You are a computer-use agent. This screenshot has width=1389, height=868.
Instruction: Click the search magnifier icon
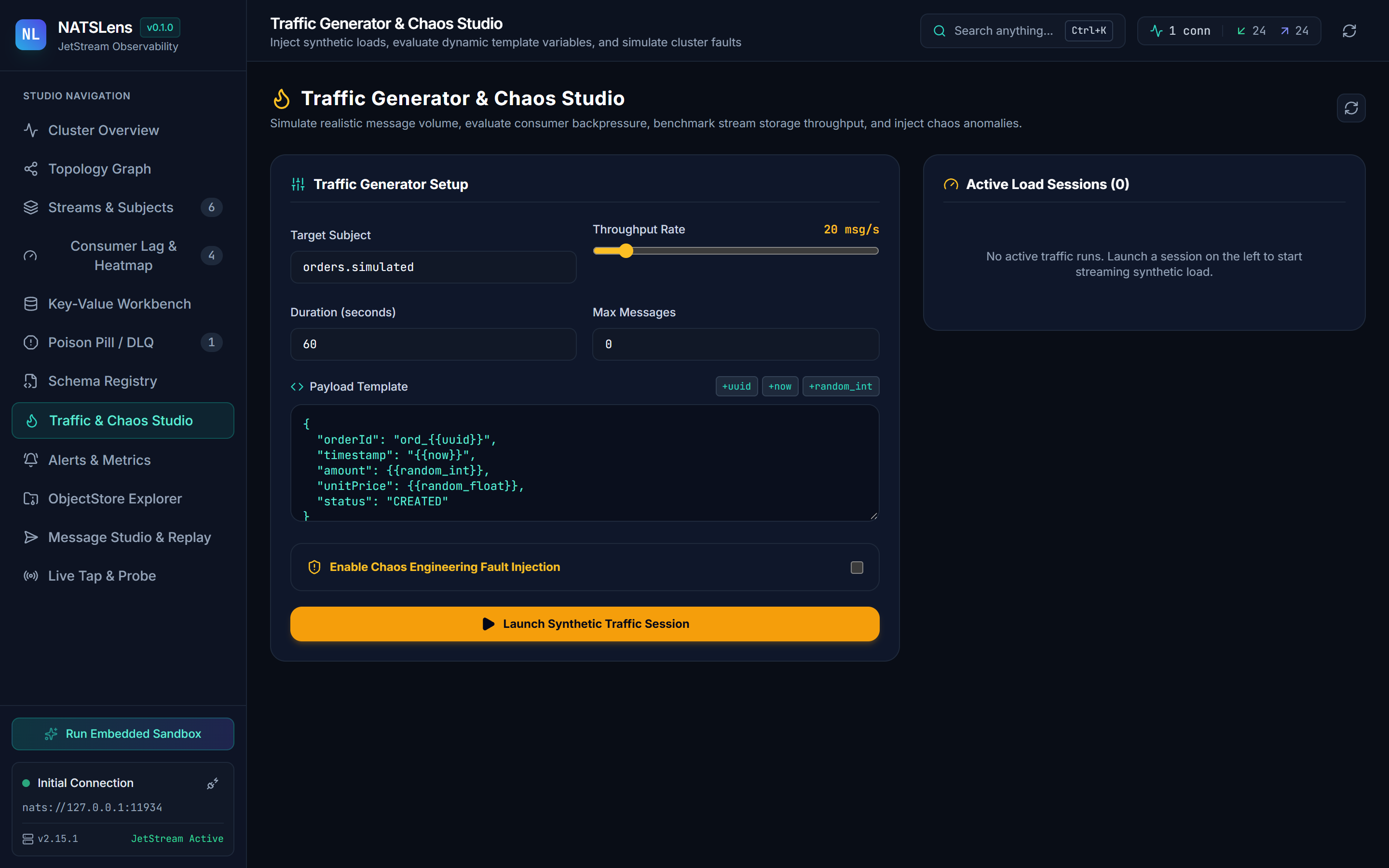point(939,31)
